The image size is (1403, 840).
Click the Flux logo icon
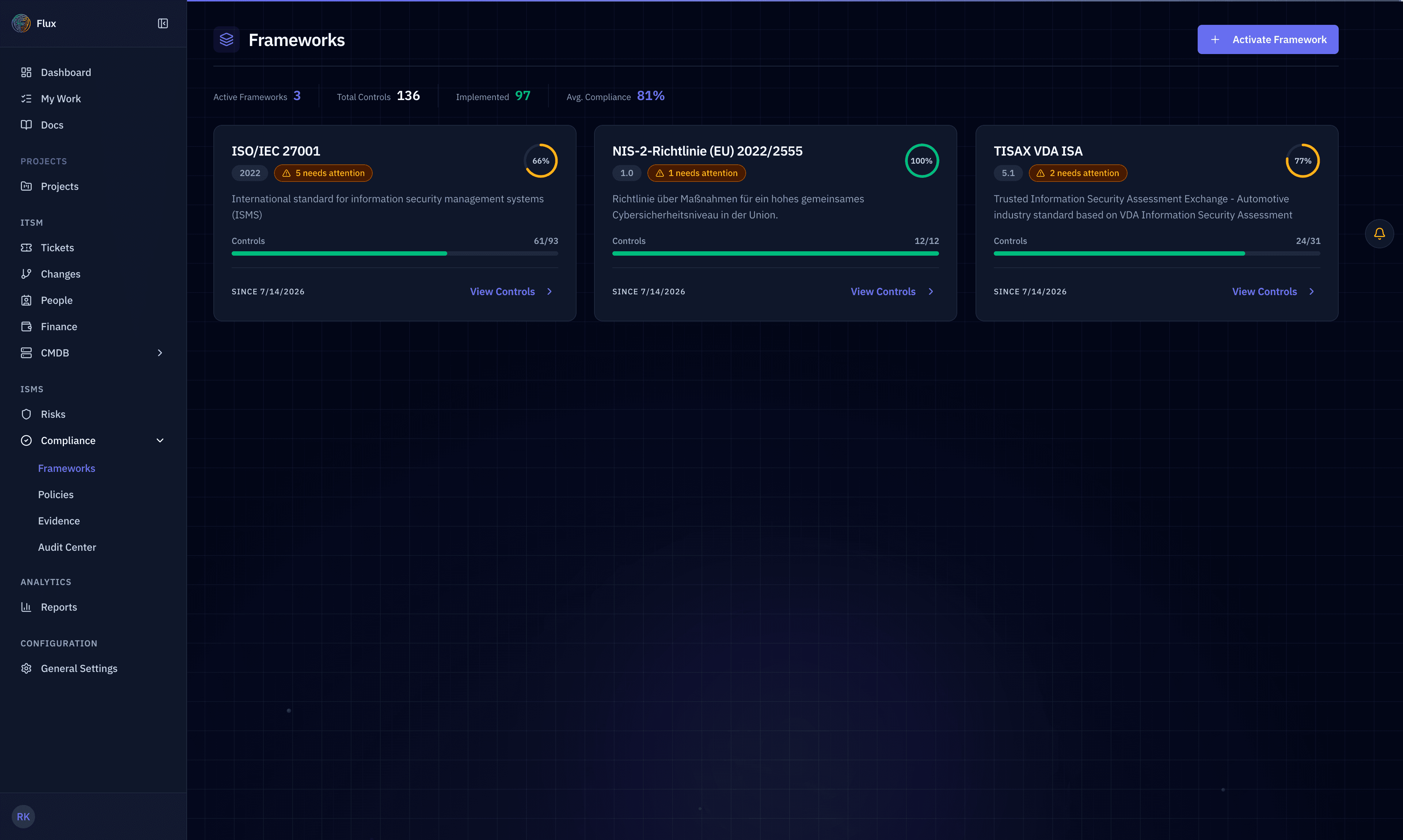pos(22,23)
